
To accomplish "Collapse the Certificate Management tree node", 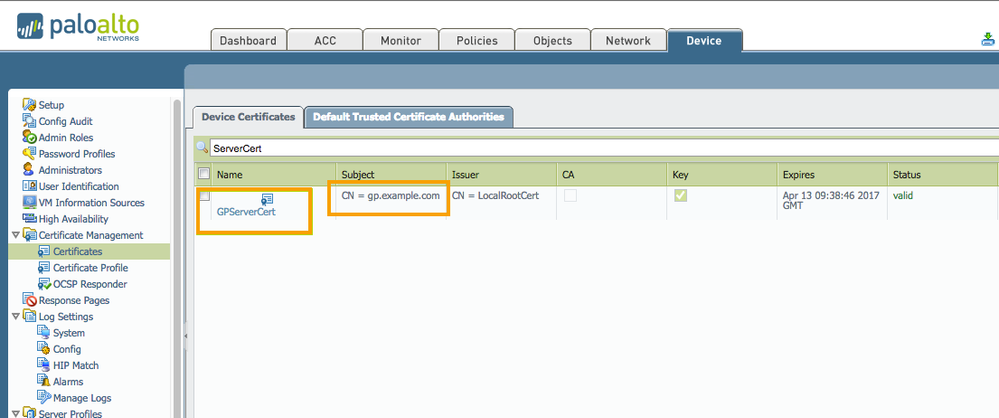I will 15,235.
